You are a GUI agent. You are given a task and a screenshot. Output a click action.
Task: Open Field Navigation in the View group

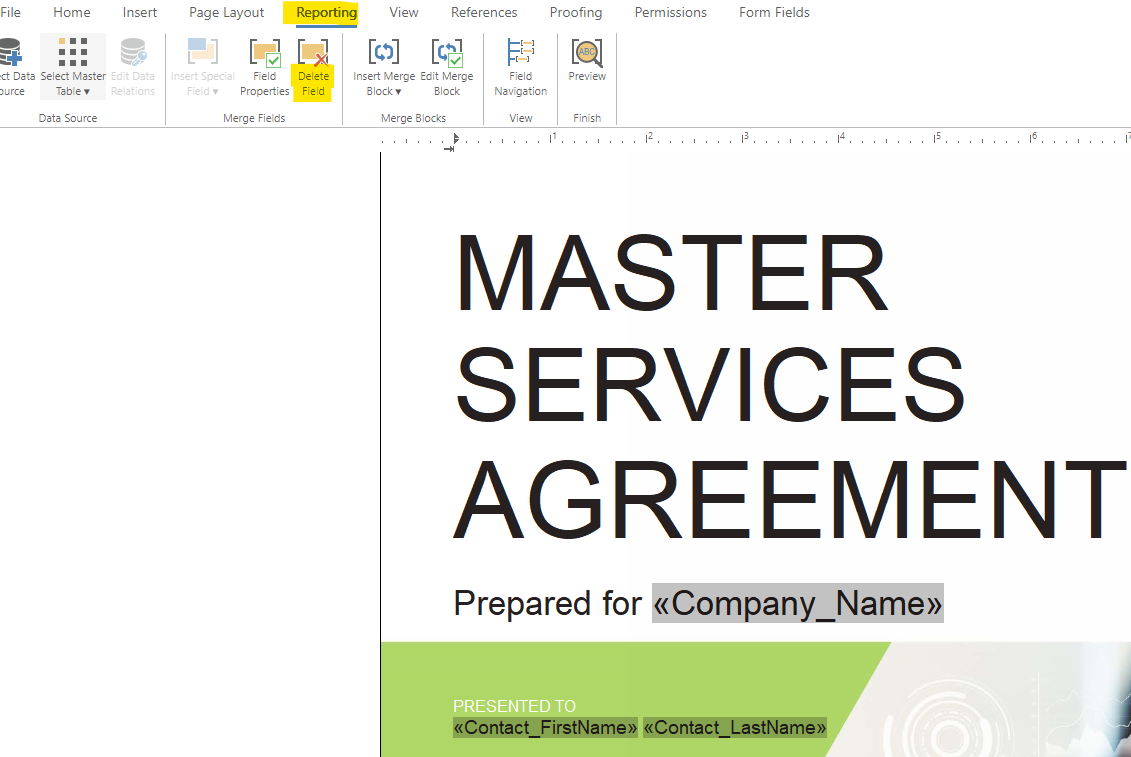[x=520, y=65]
